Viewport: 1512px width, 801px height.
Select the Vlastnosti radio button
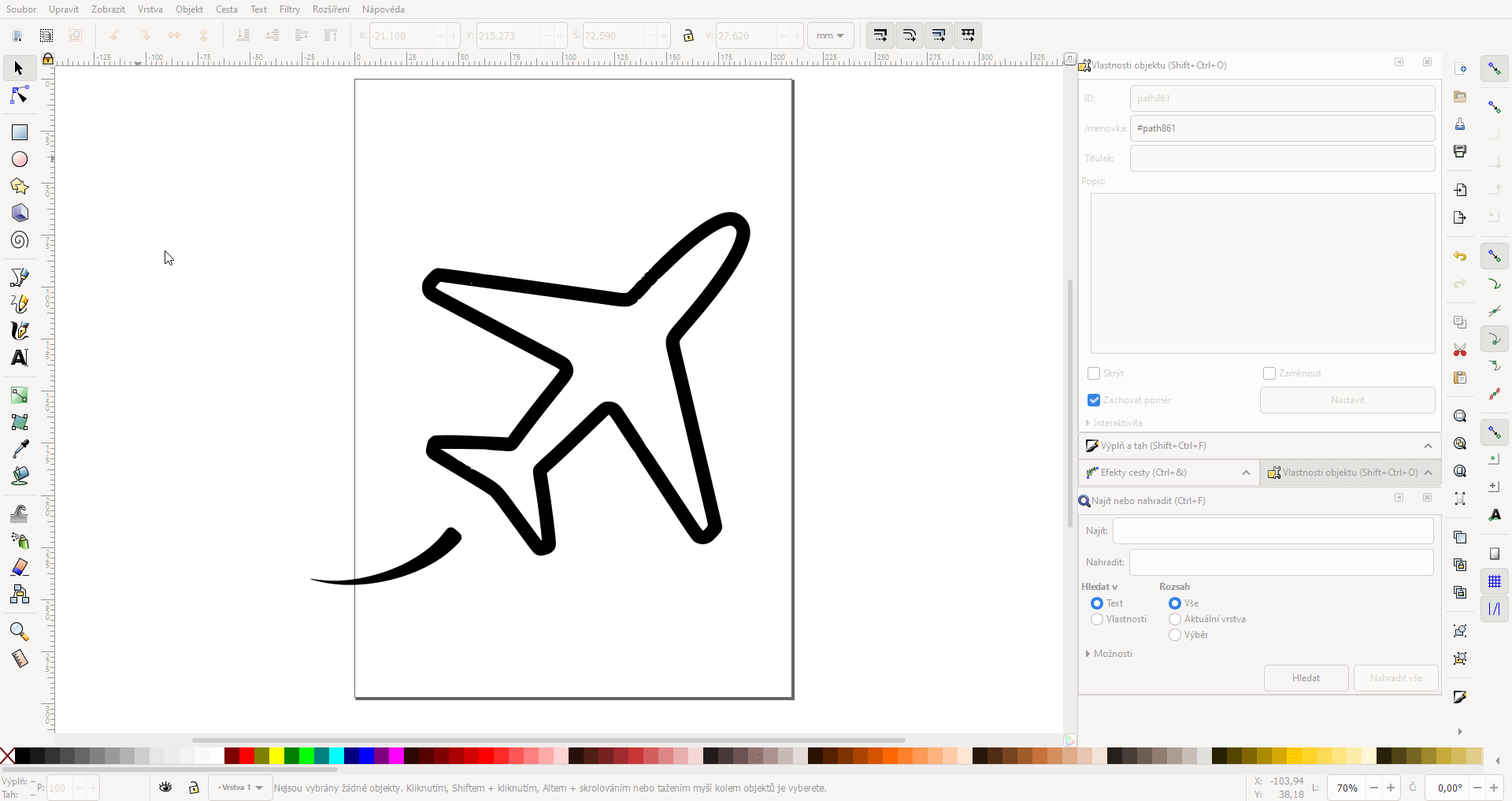tap(1097, 619)
